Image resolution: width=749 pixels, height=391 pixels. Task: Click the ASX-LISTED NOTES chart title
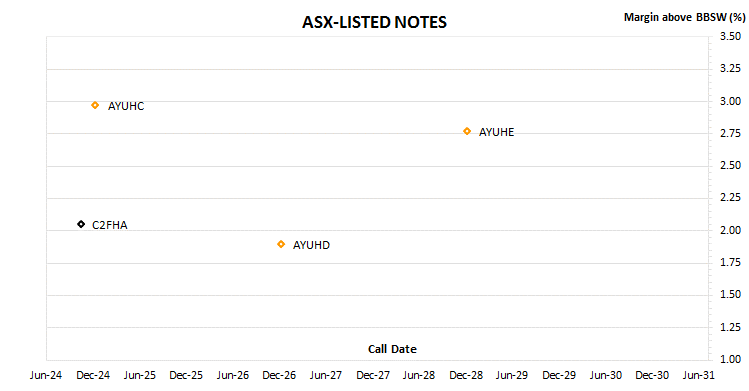point(374,22)
